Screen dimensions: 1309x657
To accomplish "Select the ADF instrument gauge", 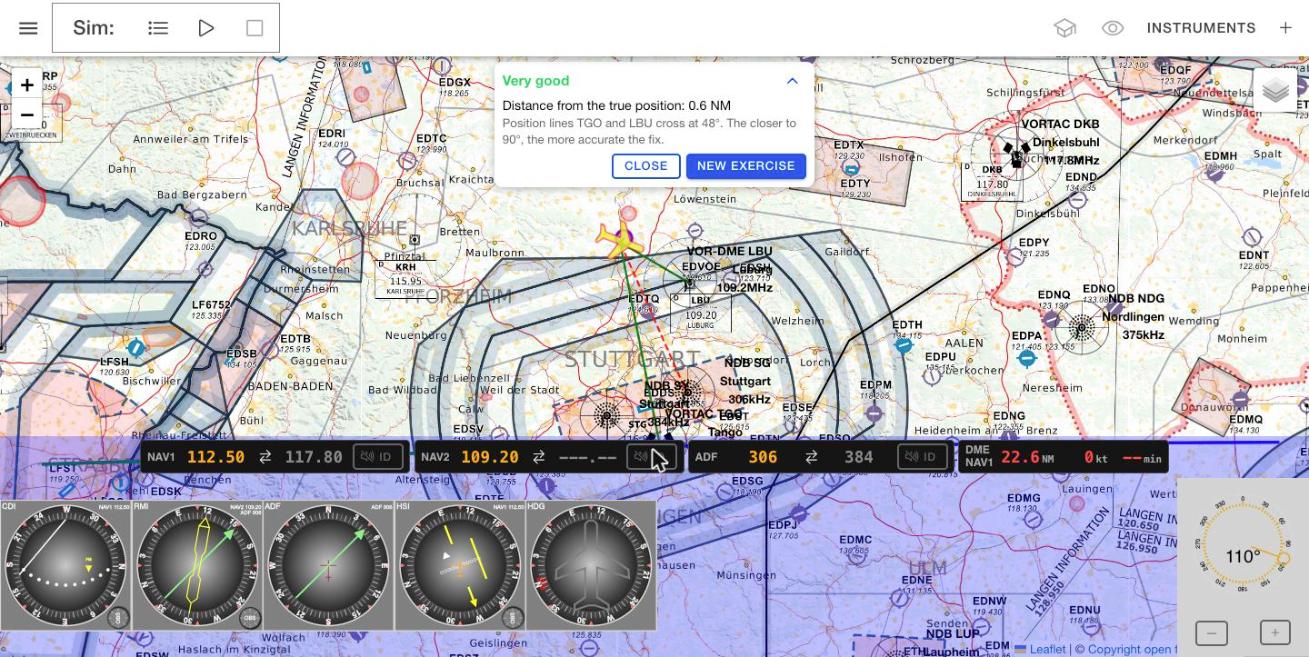I will click(328, 566).
